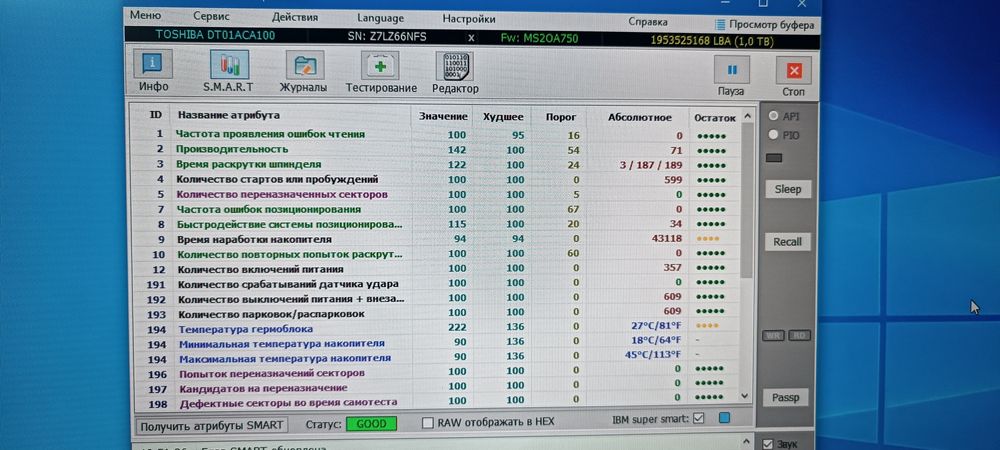Select the PIO radio button
Image resolution: width=1000 pixels, height=450 pixels.
coord(774,134)
